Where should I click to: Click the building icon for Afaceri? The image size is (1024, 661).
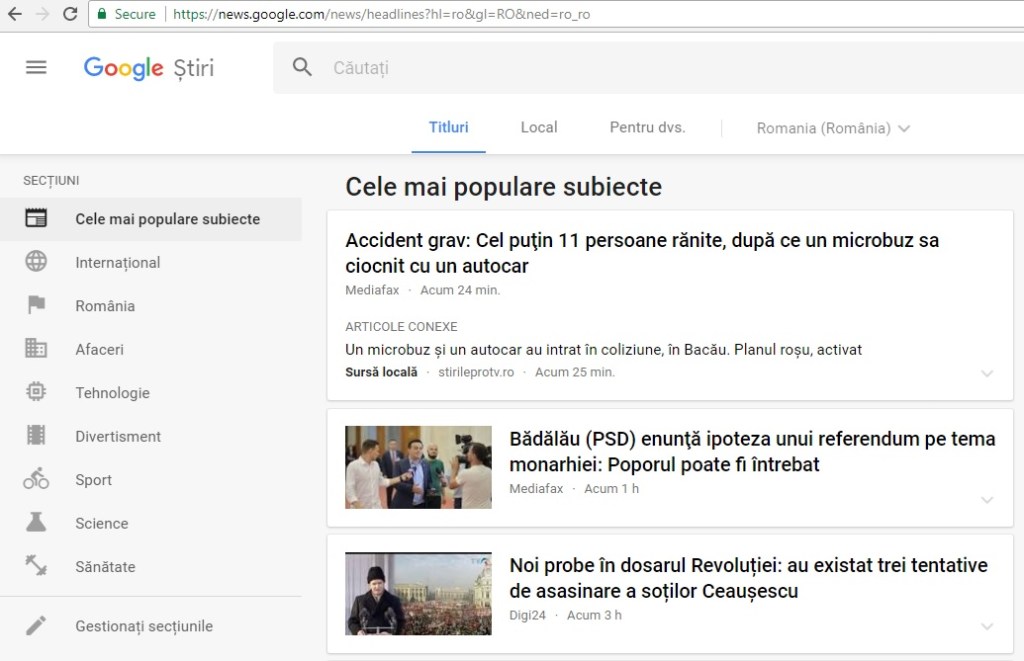(36, 349)
